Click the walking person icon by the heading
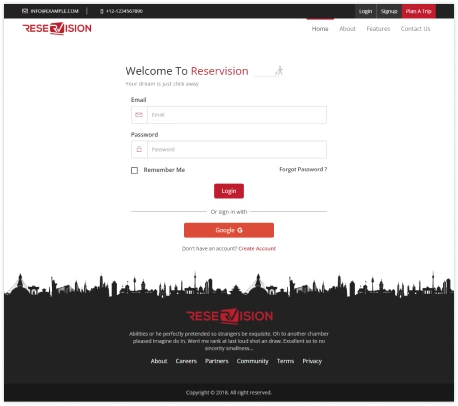Viewport: 458px width, 406px height. (279, 71)
